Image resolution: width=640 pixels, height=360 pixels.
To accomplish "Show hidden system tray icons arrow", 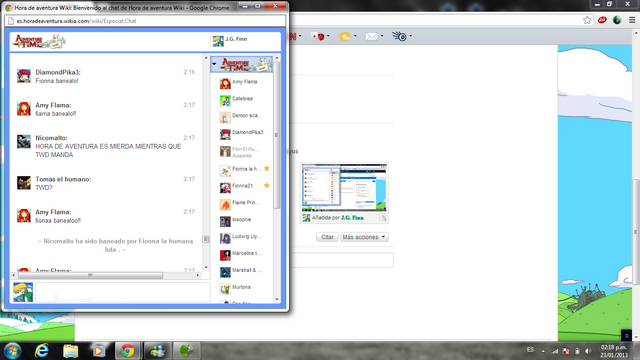I will tap(543, 351).
